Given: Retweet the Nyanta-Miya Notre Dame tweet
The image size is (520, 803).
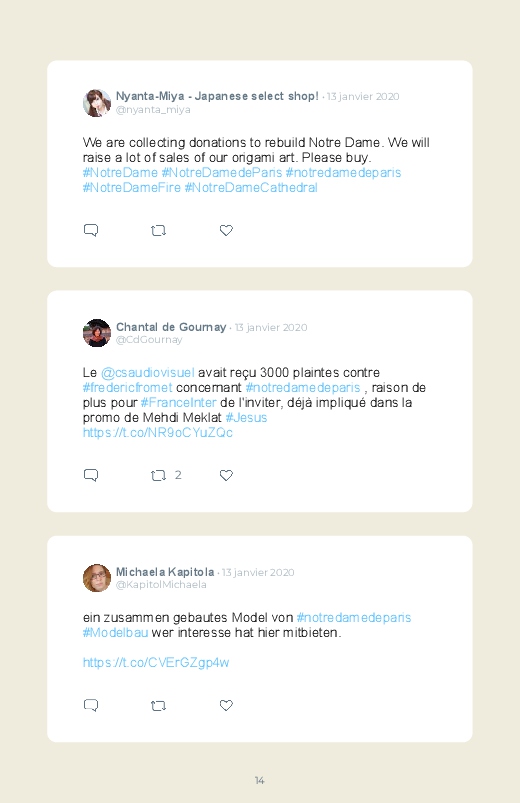Looking at the screenshot, I should 158,231.
